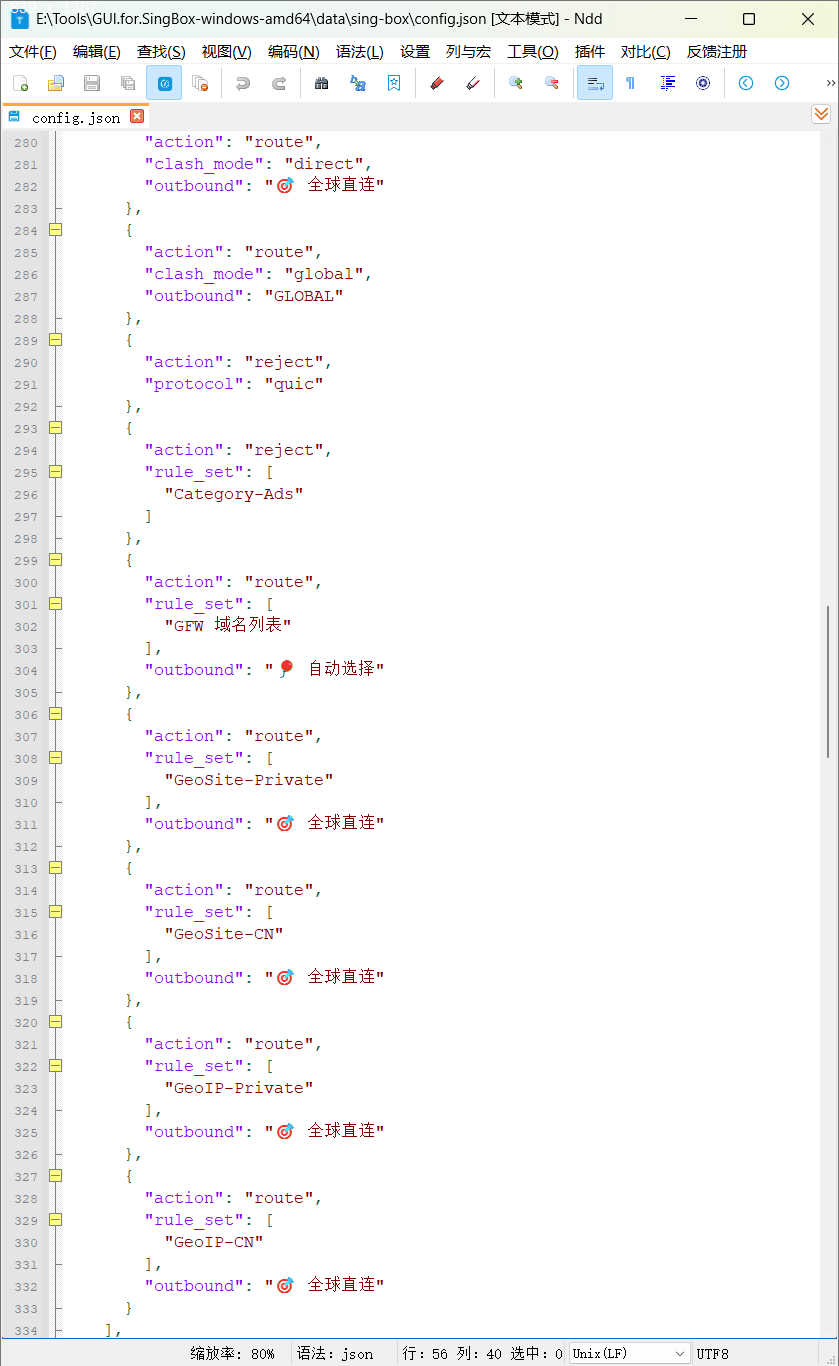Open the 语法(L) menu
This screenshot has width=839, height=1366.
(x=360, y=52)
